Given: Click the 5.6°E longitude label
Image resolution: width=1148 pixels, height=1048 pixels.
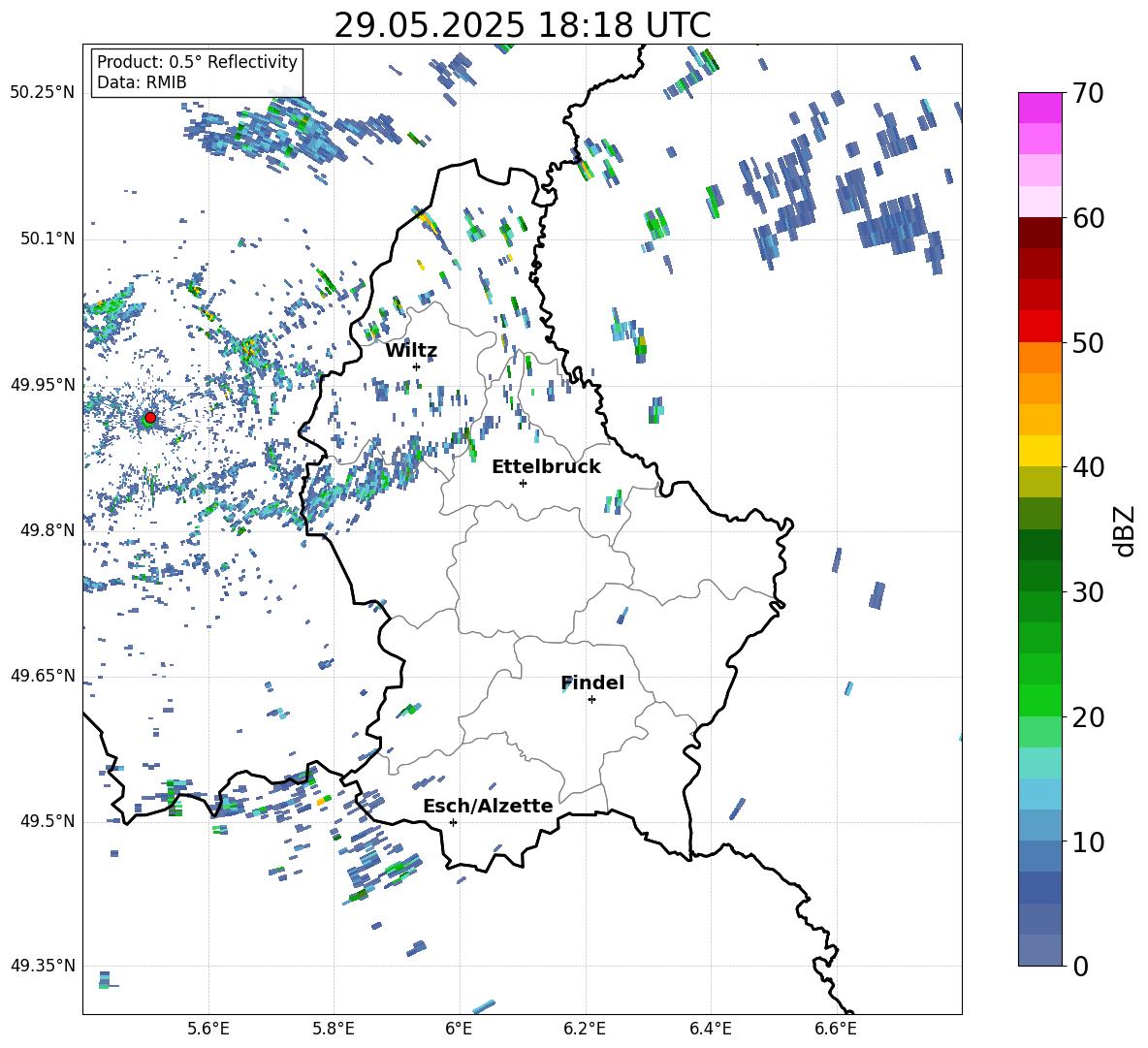Looking at the screenshot, I should 208,1029.
